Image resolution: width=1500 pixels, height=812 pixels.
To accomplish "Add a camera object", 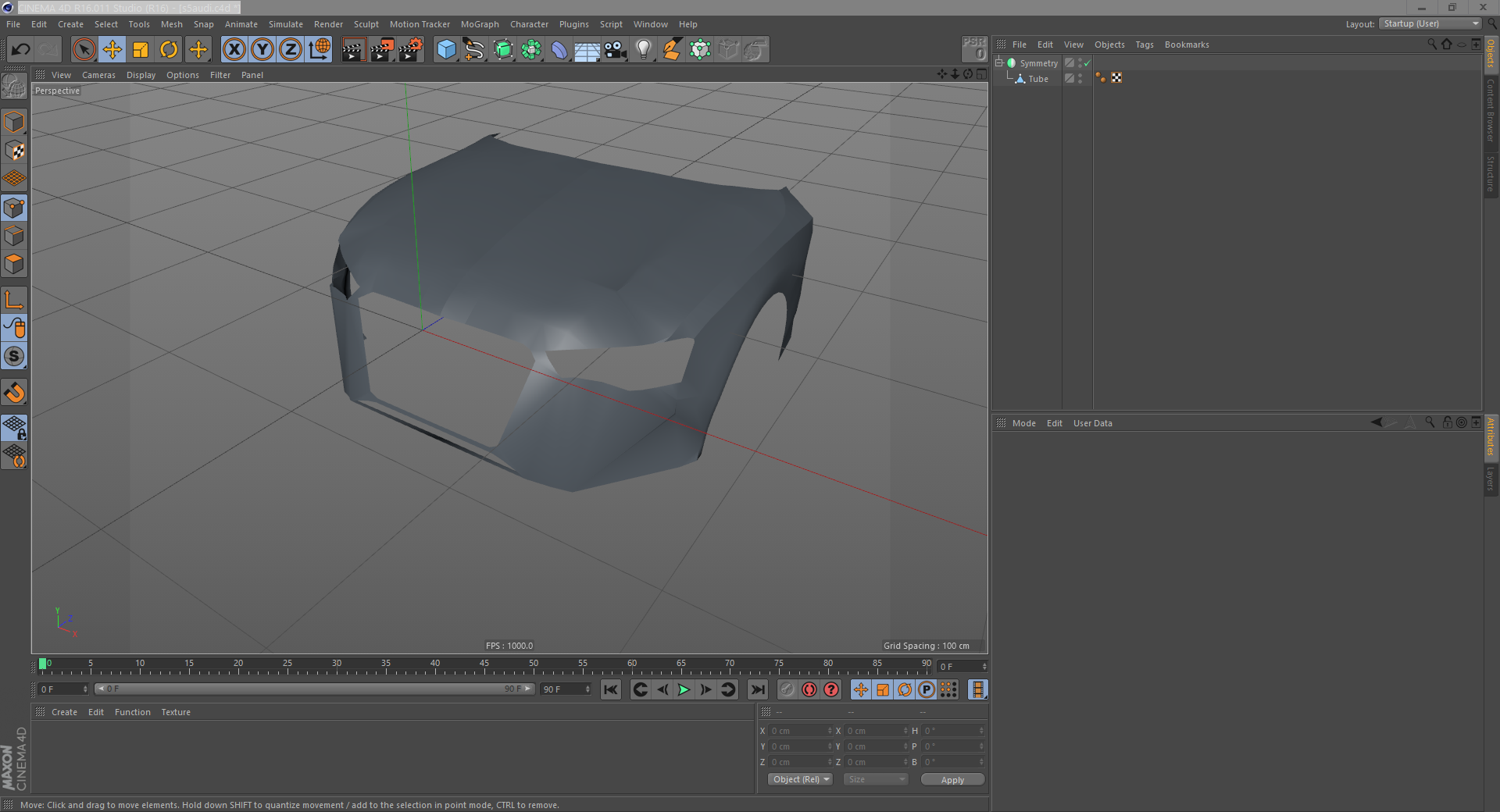I will click(x=616, y=50).
